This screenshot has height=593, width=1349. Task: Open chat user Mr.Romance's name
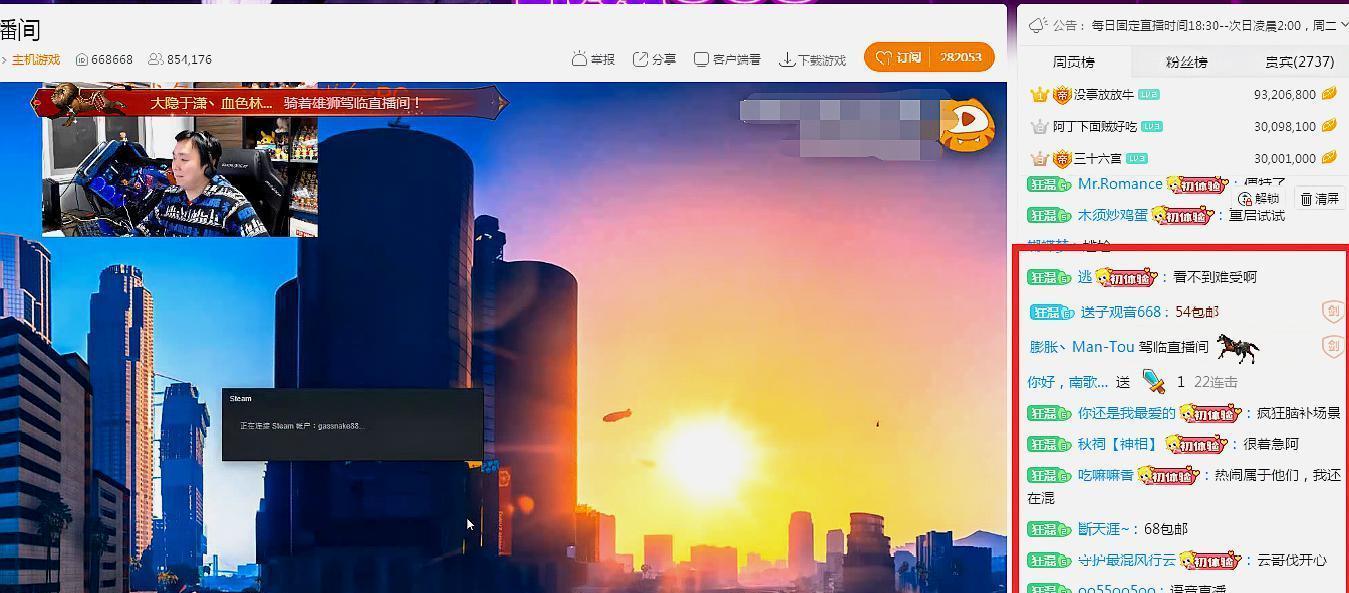1120,184
